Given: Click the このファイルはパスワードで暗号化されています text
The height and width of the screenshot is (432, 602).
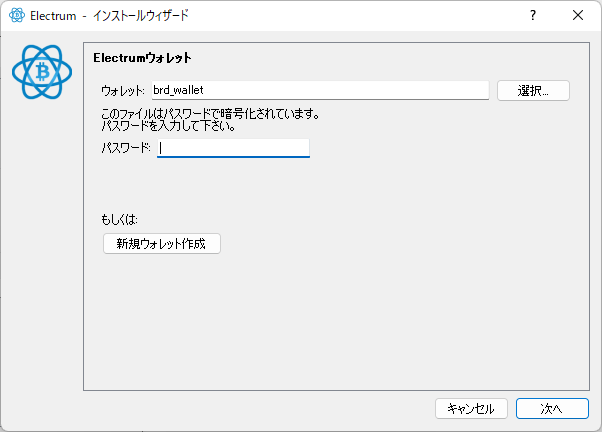Looking at the screenshot, I should pyautogui.click(x=211, y=114).
